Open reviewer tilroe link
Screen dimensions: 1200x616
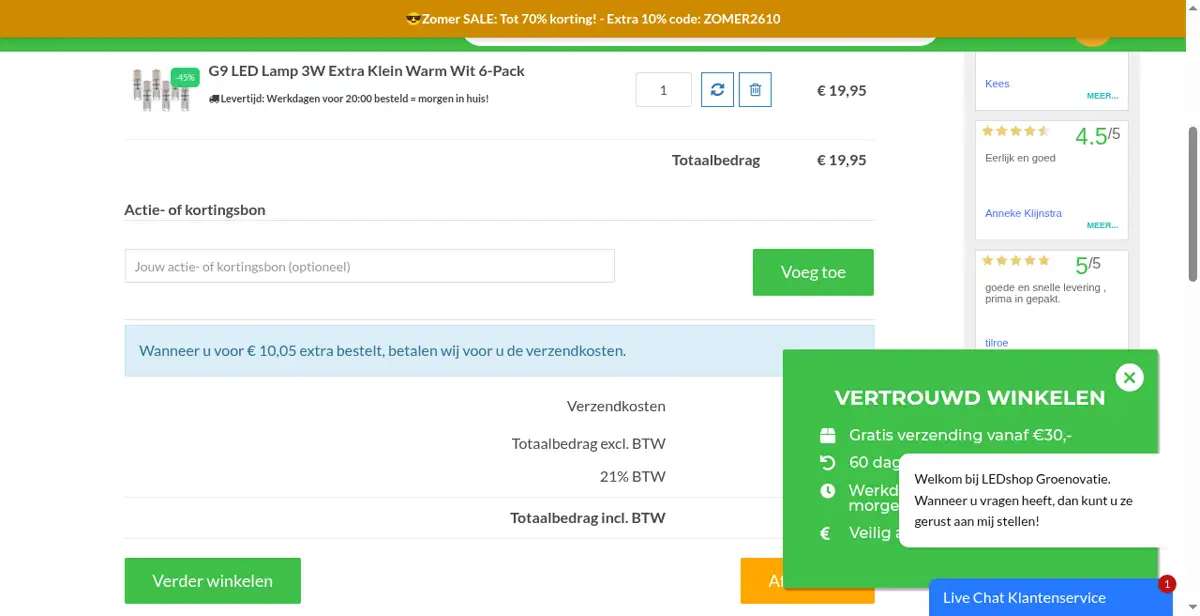click(x=996, y=342)
